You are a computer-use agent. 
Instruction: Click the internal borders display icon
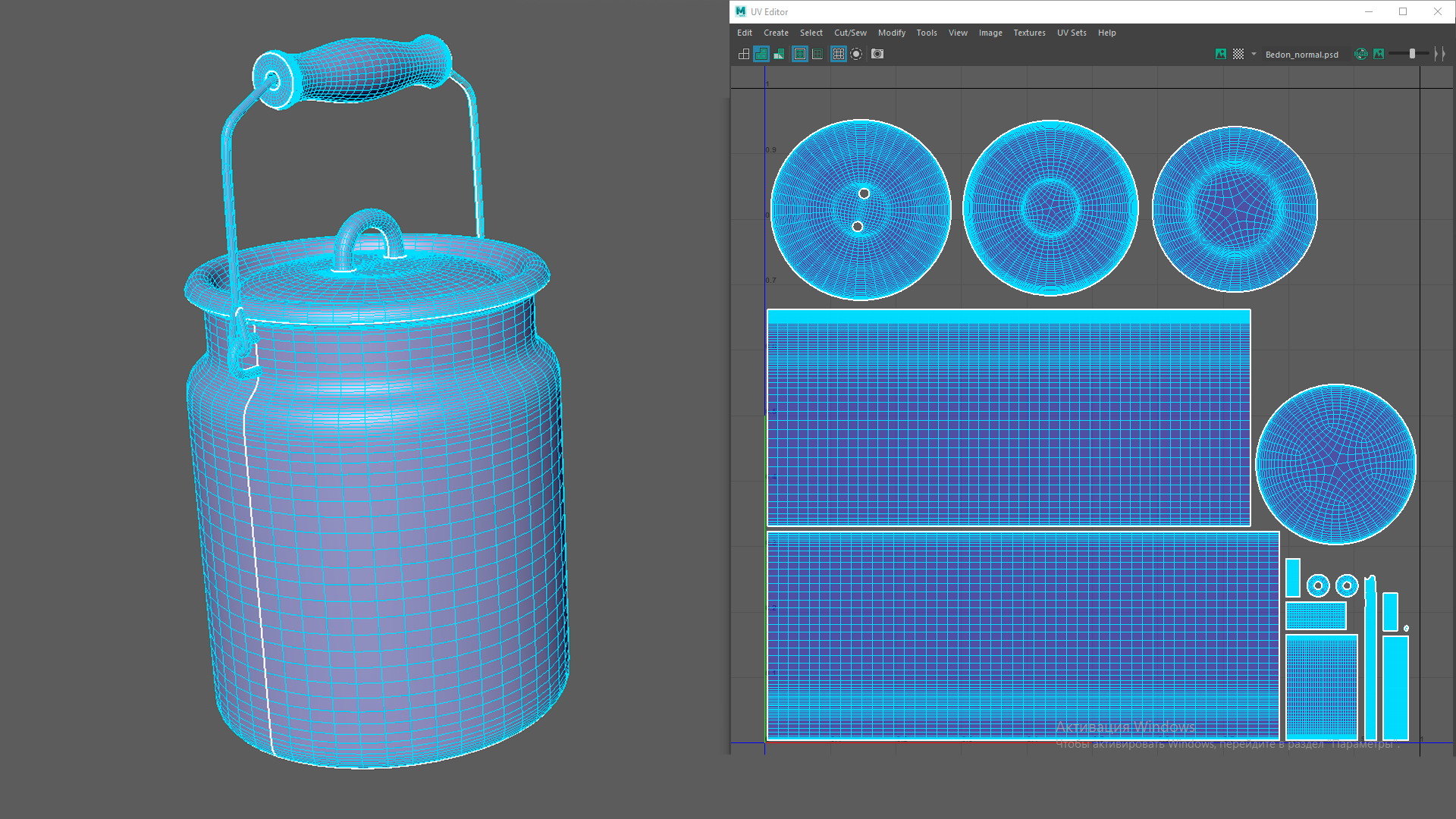[817, 54]
